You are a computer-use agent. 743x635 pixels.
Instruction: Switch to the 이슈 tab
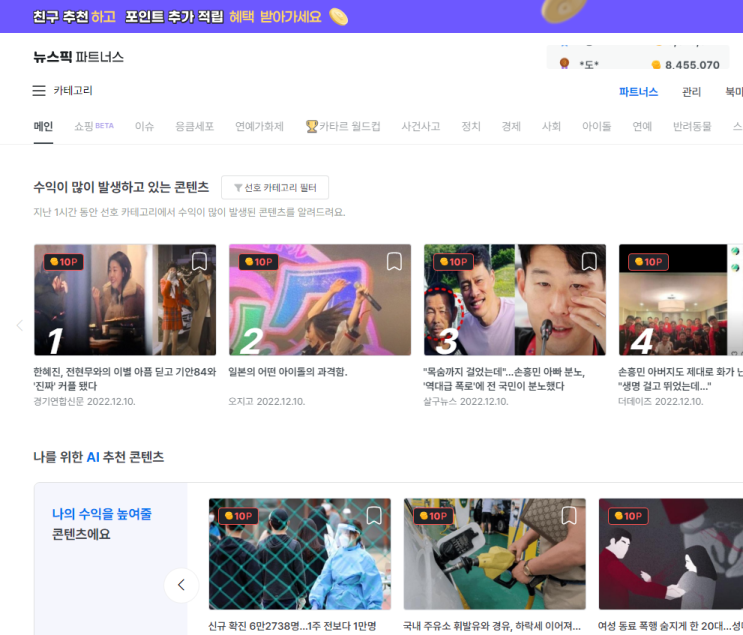(x=145, y=127)
